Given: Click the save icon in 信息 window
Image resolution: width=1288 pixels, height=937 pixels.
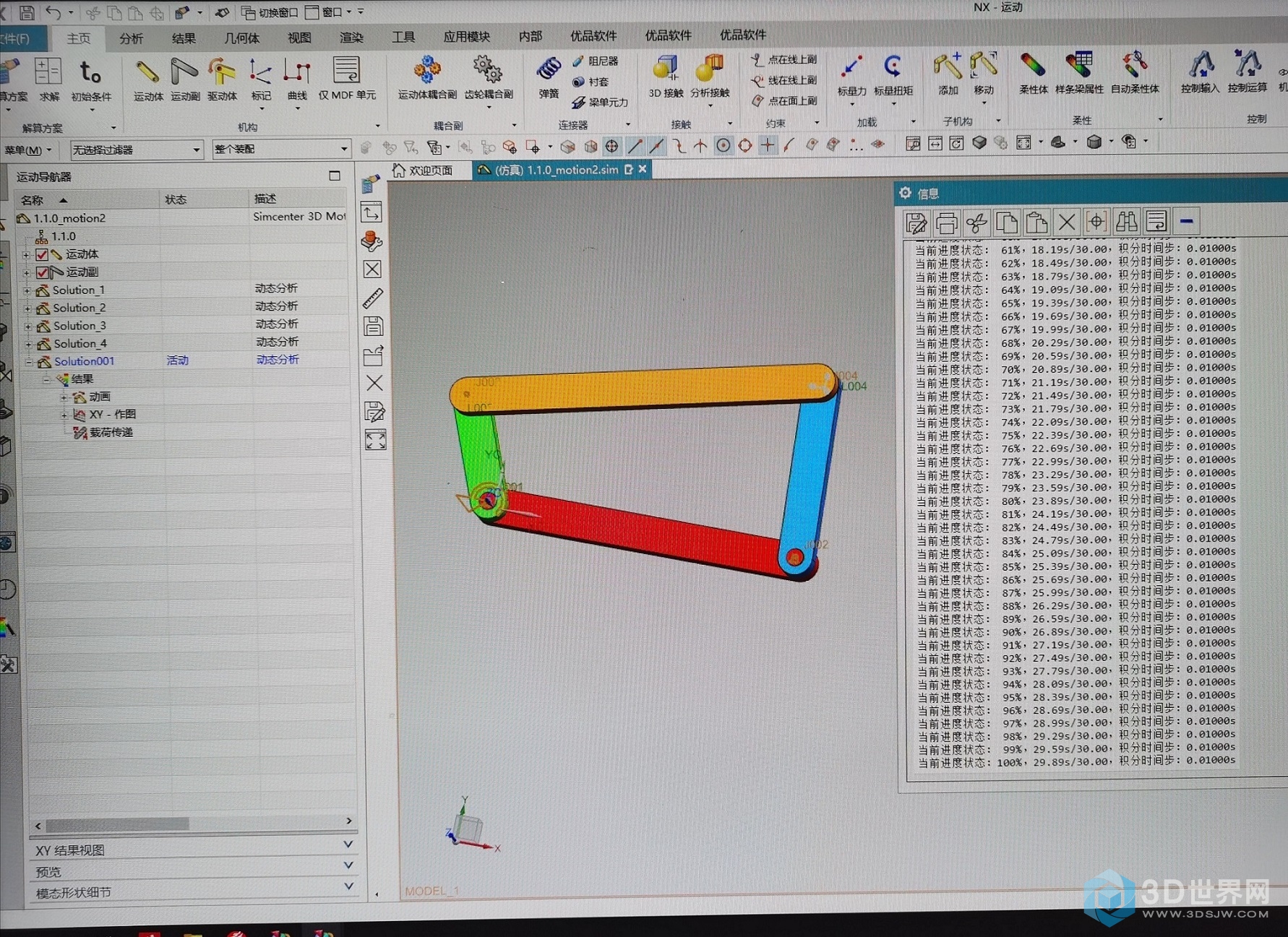Looking at the screenshot, I should [916, 223].
